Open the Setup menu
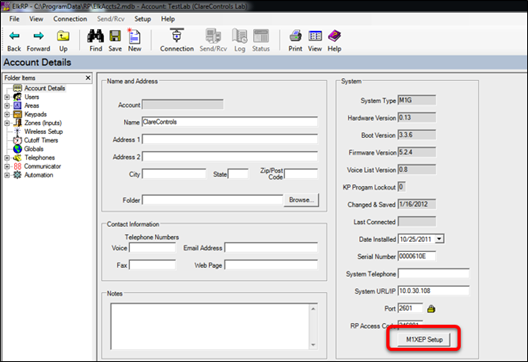 143,19
